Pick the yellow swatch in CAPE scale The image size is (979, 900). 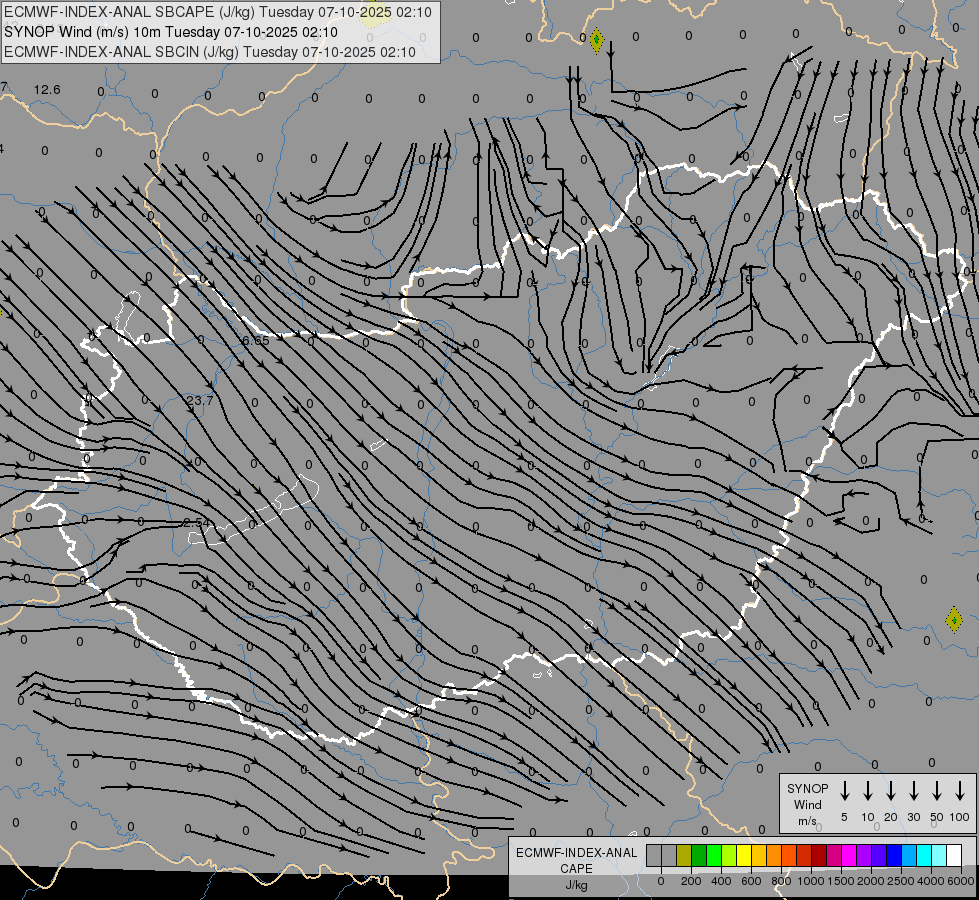(x=744, y=855)
